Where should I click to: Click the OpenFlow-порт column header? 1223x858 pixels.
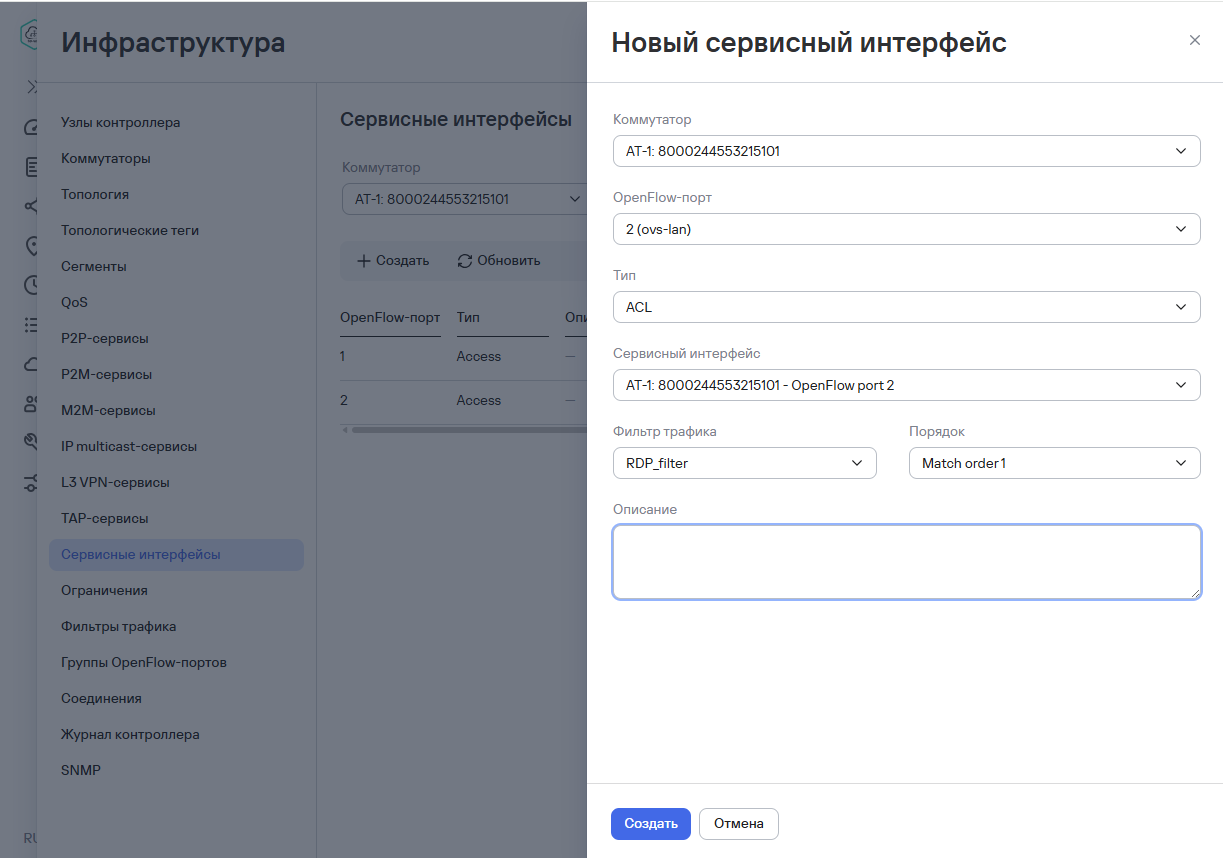(390, 318)
